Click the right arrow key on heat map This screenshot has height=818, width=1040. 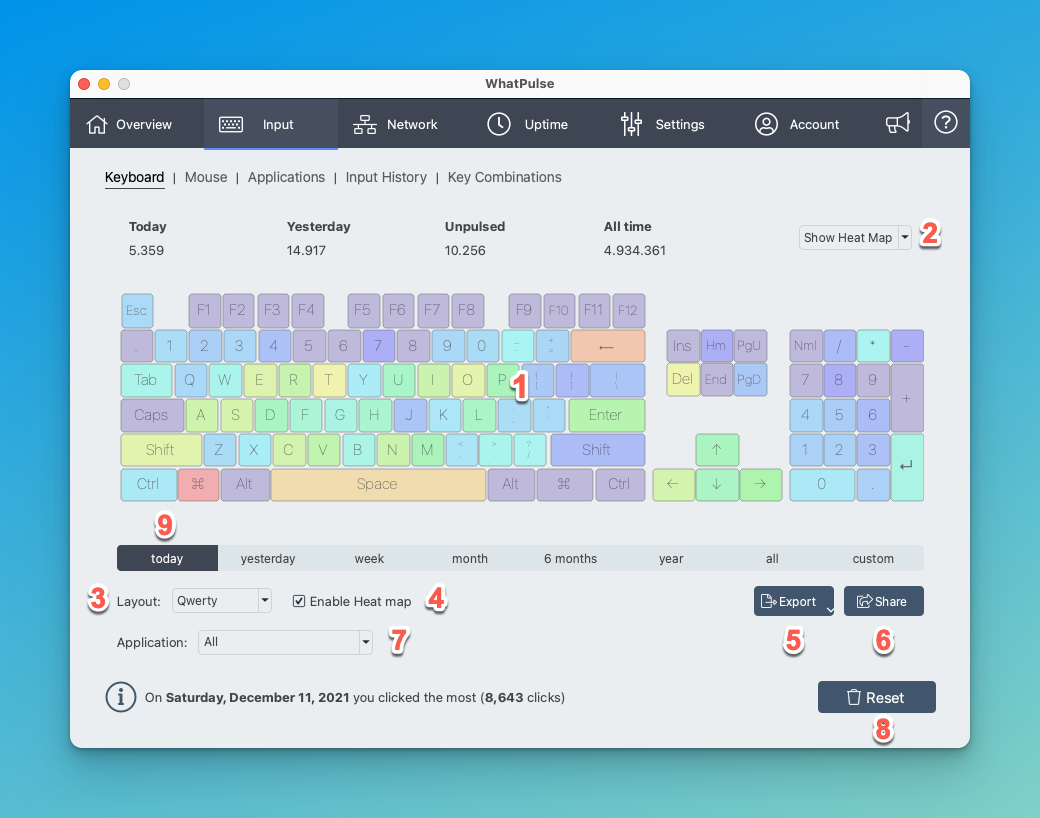point(760,484)
